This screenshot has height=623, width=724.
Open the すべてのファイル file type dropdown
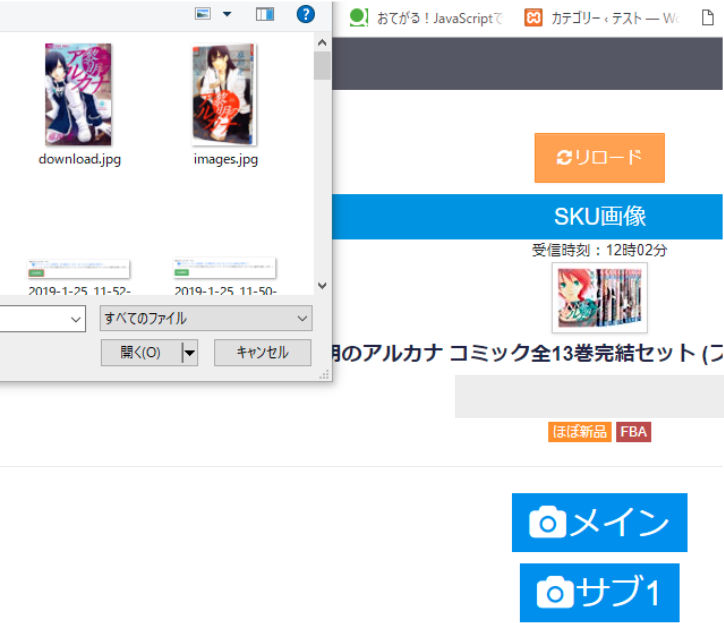pyautogui.click(x=206, y=318)
